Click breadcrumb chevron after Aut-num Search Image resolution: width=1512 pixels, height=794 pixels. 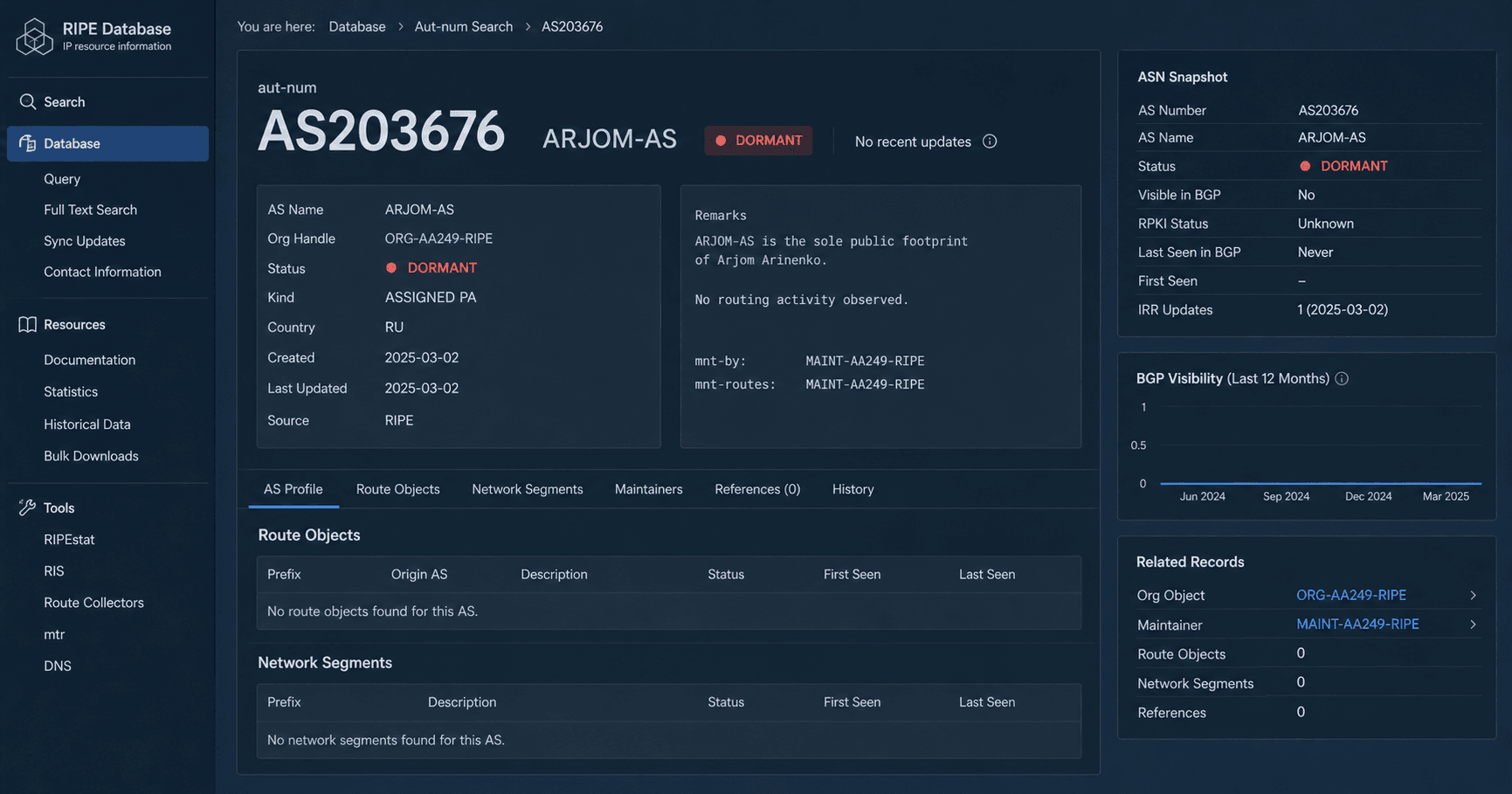[x=528, y=27]
